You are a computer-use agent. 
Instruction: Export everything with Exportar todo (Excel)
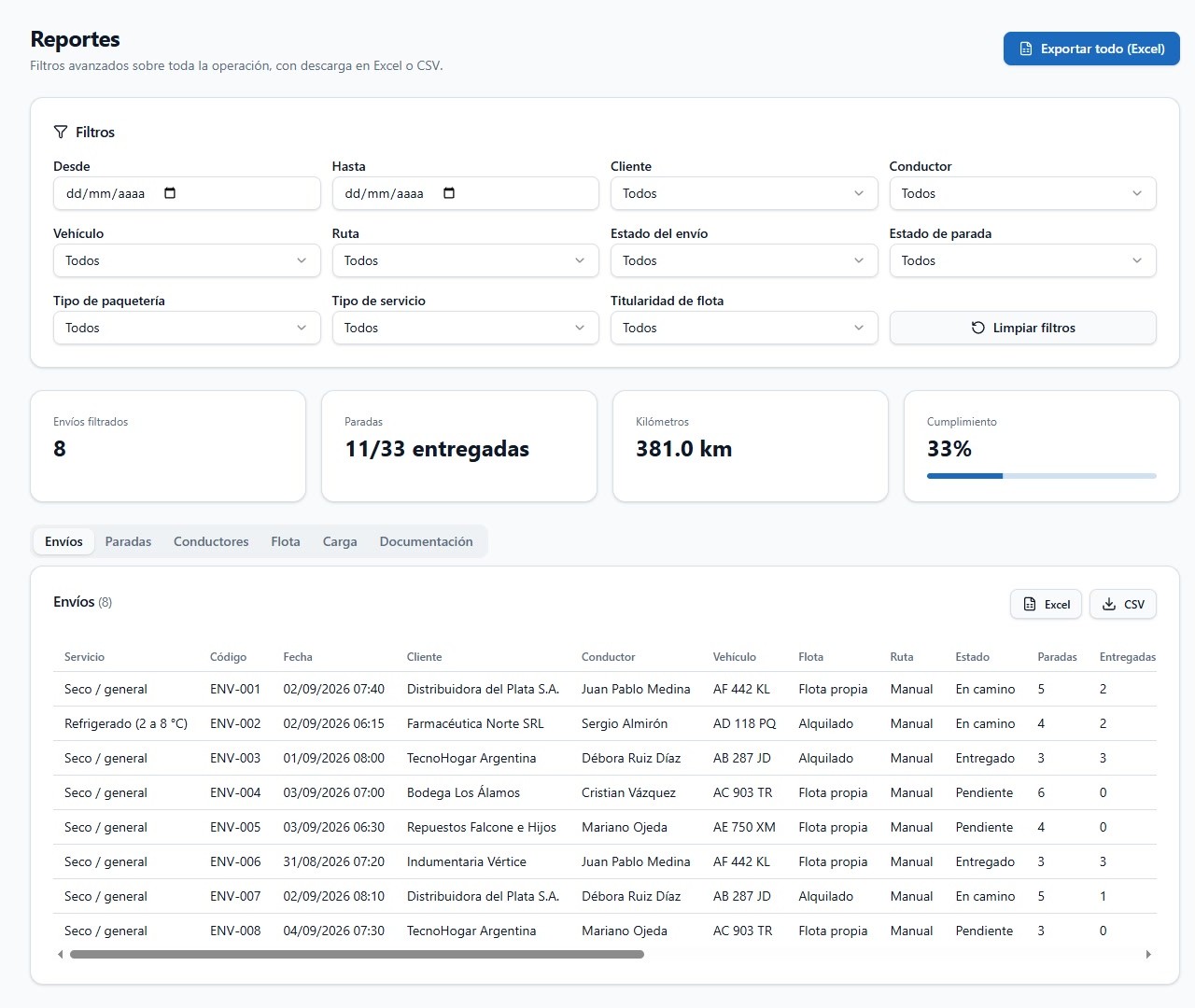point(1091,49)
